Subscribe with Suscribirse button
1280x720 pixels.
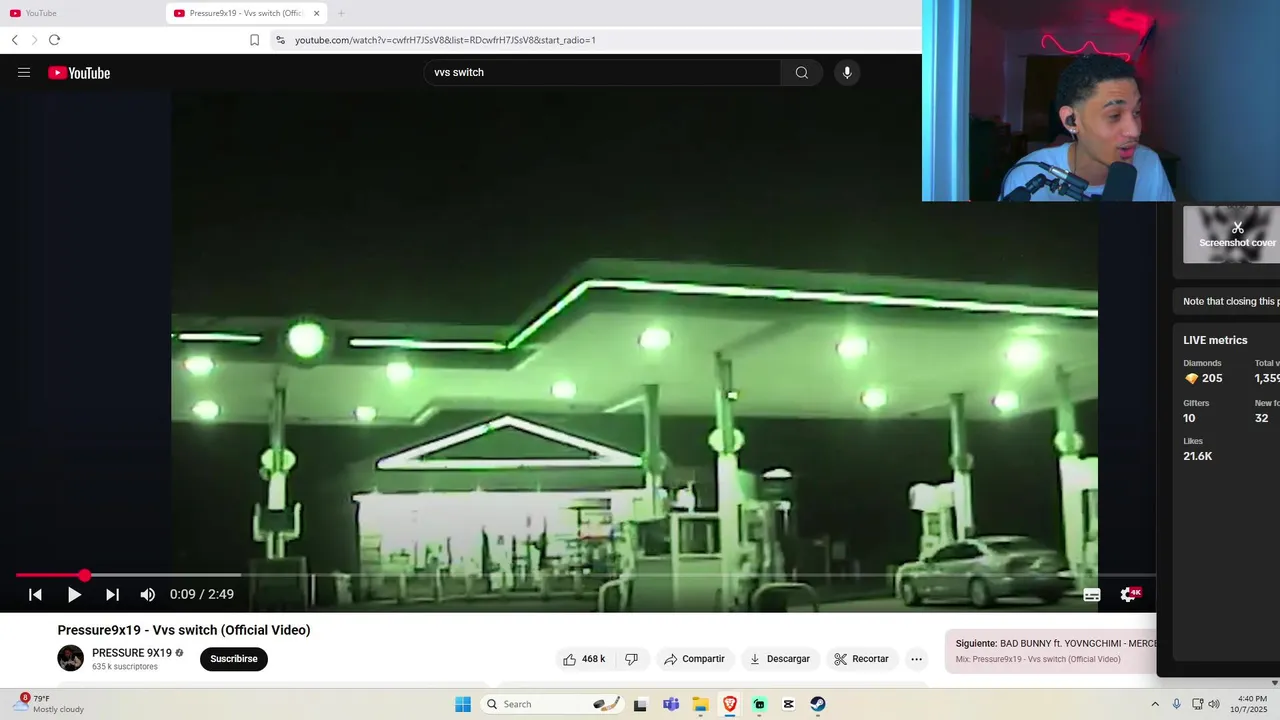click(x=234, y=659)
